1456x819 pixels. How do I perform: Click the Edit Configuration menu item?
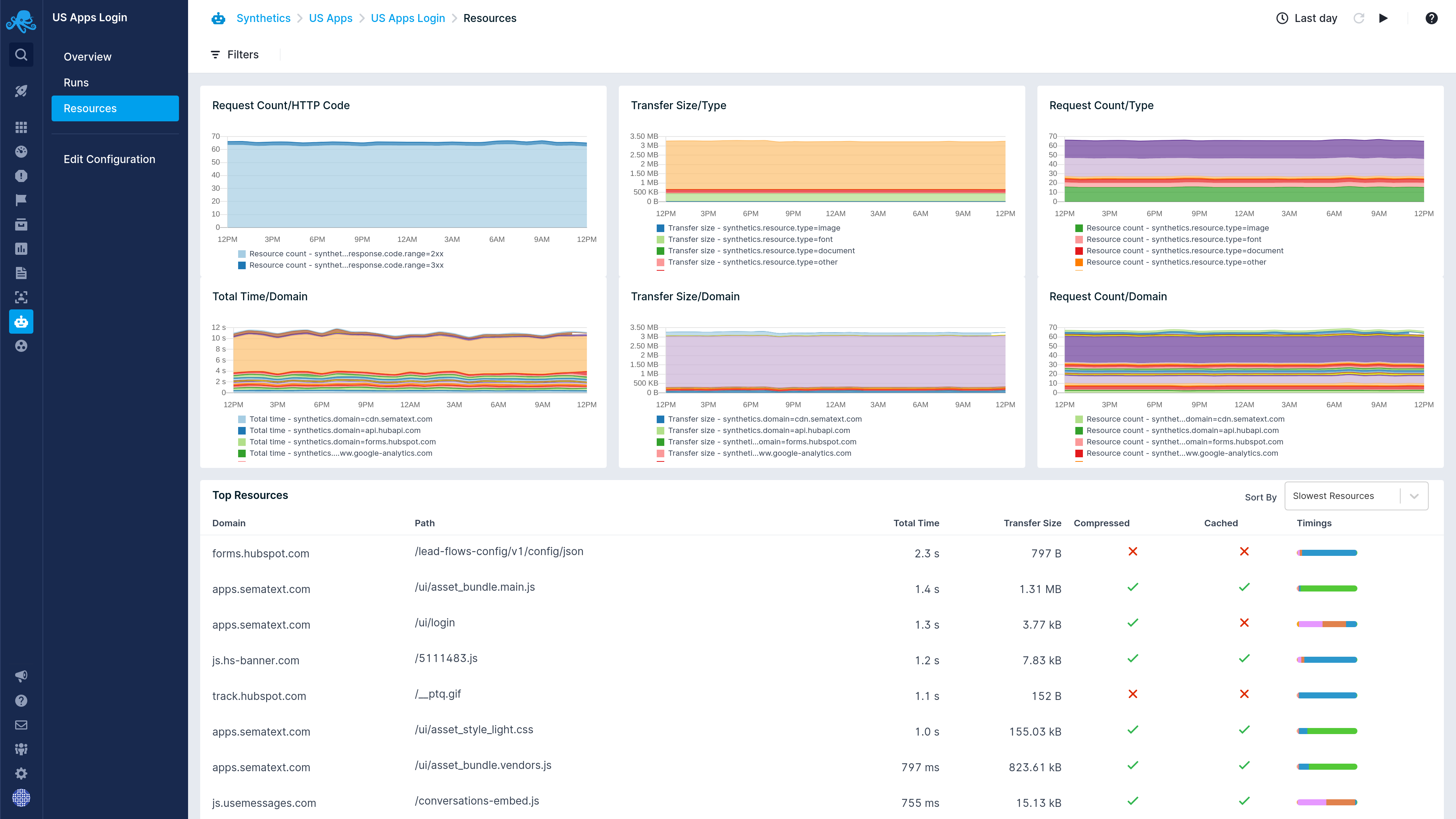109,159
